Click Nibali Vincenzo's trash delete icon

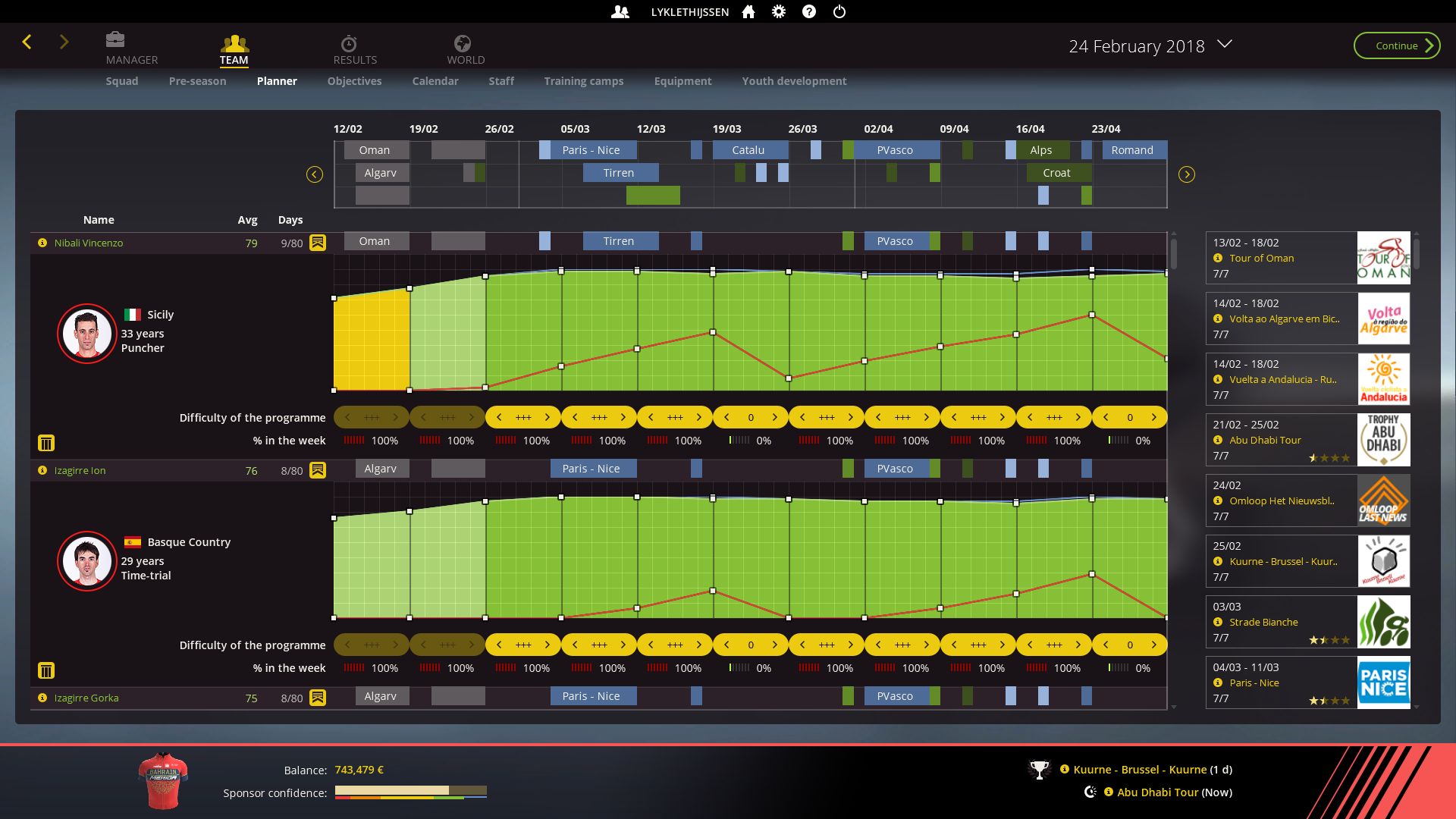(46, 443)
